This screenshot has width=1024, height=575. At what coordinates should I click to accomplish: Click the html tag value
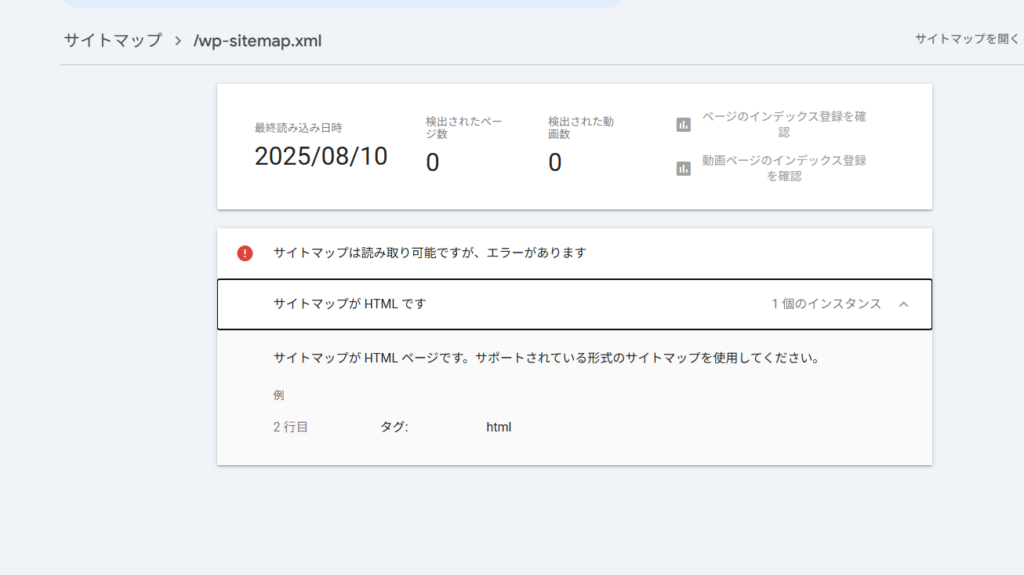click(x=498, y=427)
